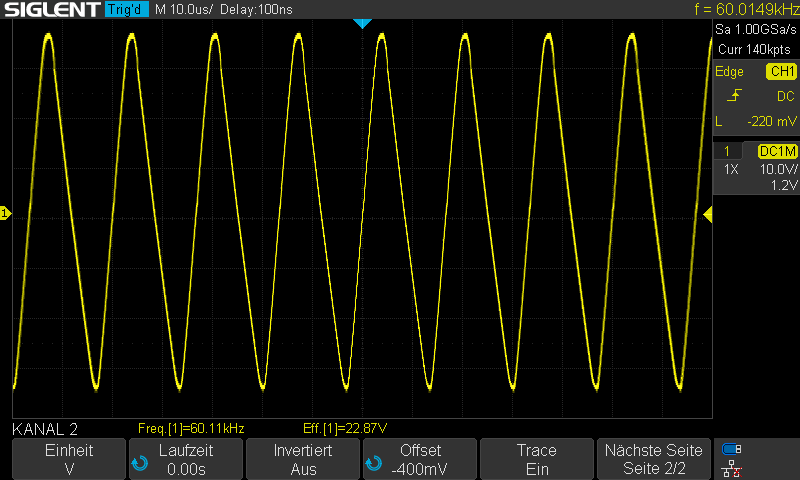The height and width of the screenshot is (480, 800).
Task: Click the channel 1 ground level marker
Action: pyautogui.click(x=5, y=213)
